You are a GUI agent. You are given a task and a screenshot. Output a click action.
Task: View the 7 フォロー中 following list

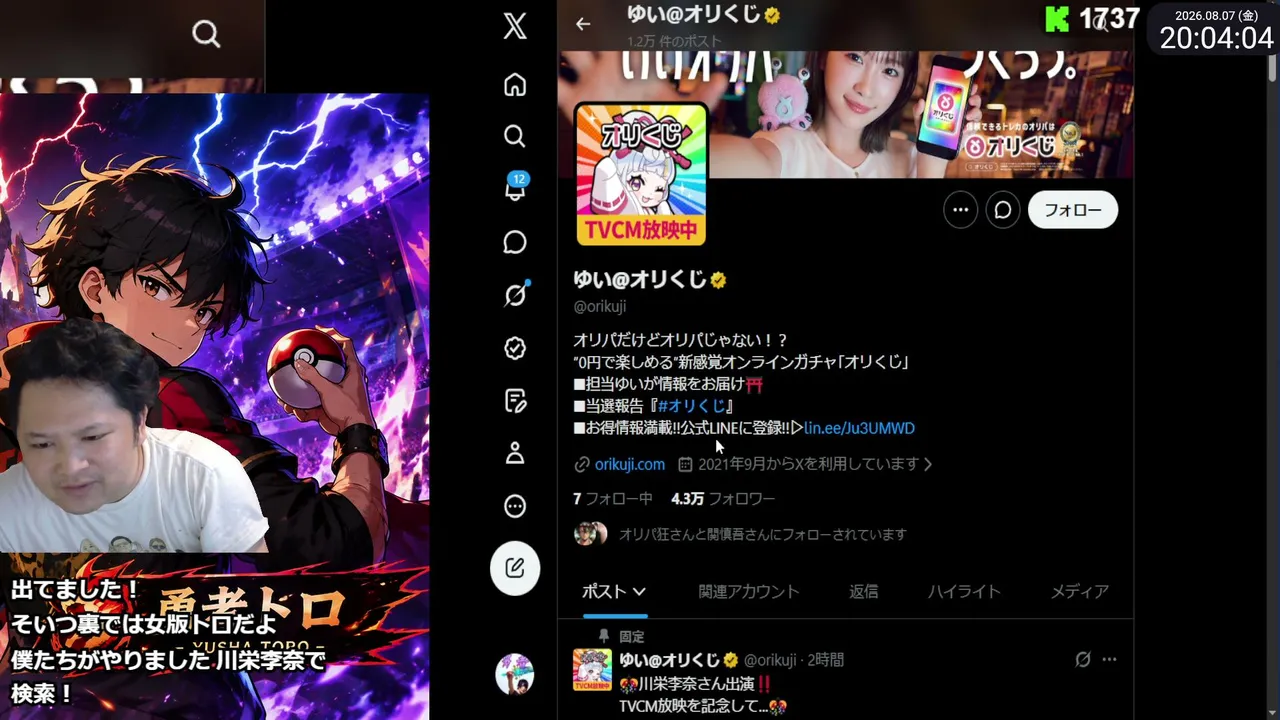click(x=612, y=499)
